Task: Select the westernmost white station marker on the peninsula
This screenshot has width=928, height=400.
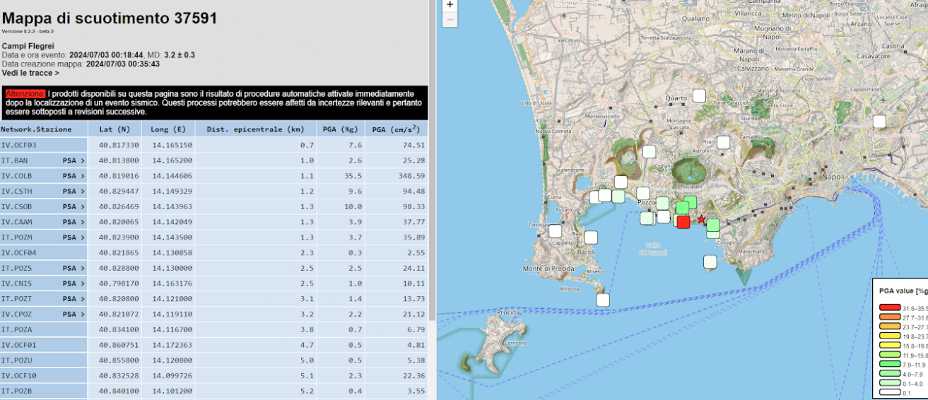Action: 555,231
